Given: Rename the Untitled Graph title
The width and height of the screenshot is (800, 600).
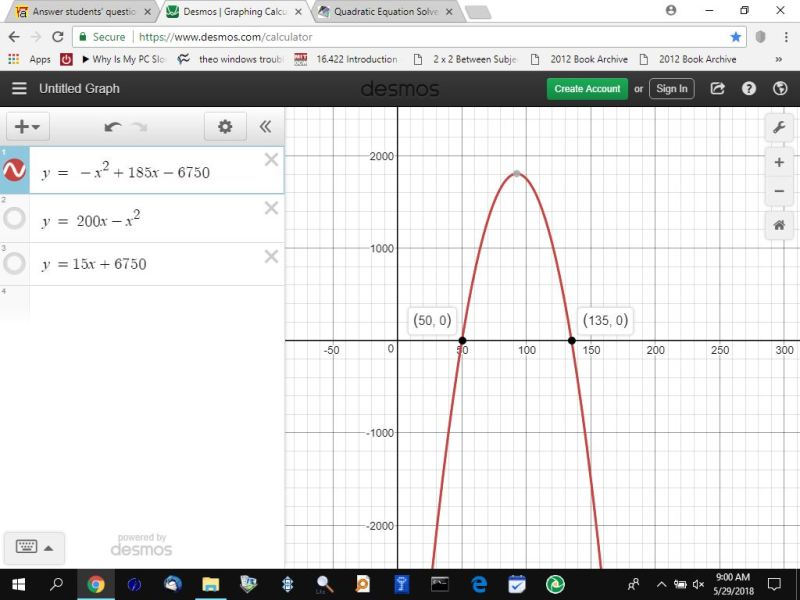Looking at the screenshot, I should coord(80,88).
